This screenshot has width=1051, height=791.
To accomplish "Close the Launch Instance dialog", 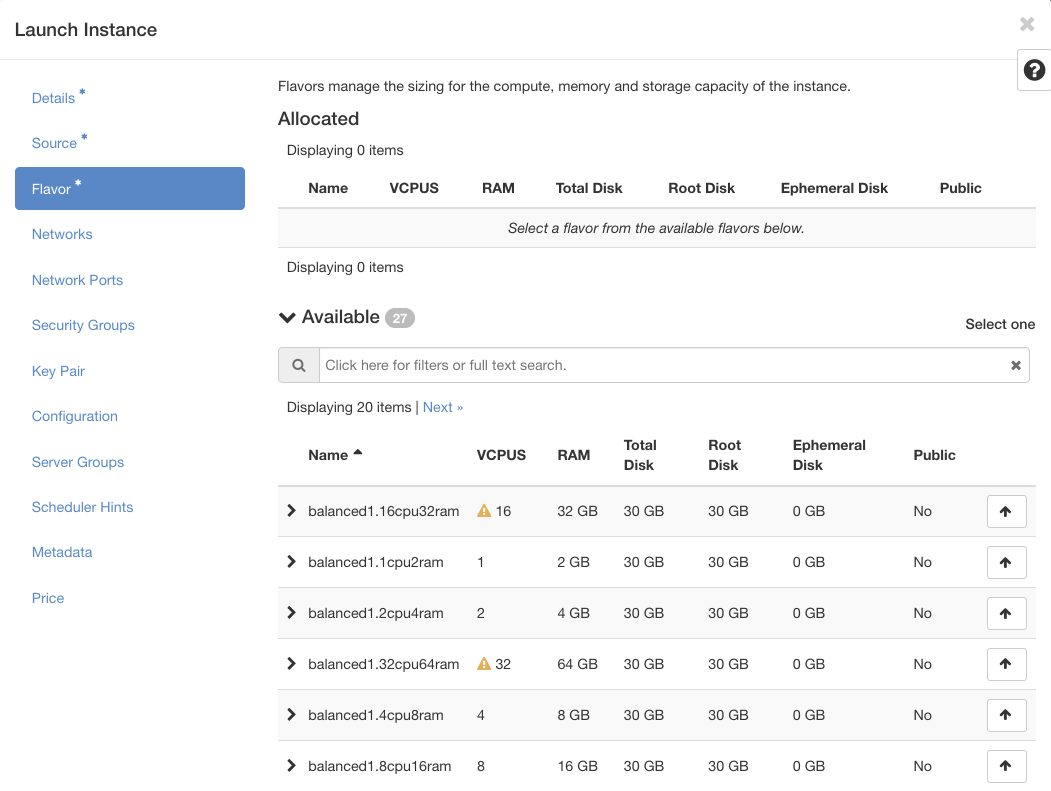I will point(1026,25).
